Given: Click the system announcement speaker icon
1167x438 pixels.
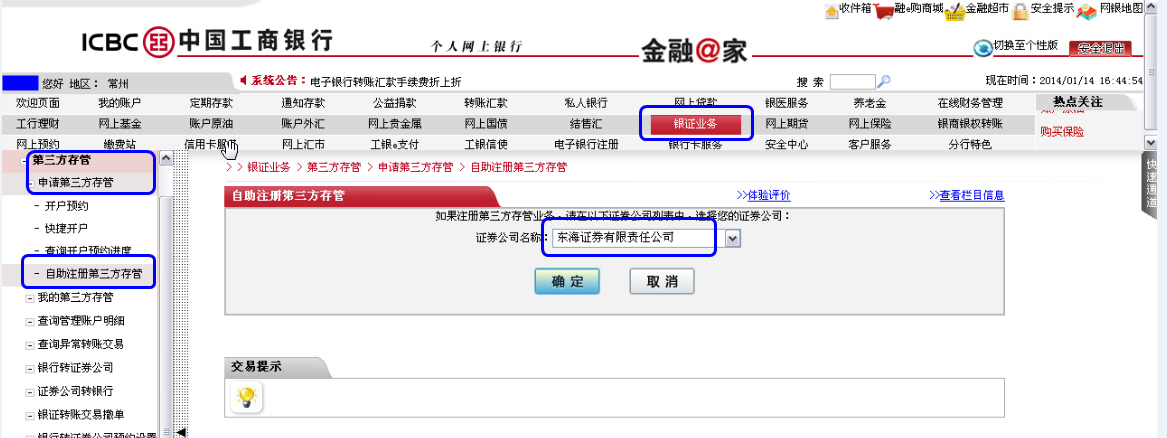Looking at the screenshot, I should [243, 80].
